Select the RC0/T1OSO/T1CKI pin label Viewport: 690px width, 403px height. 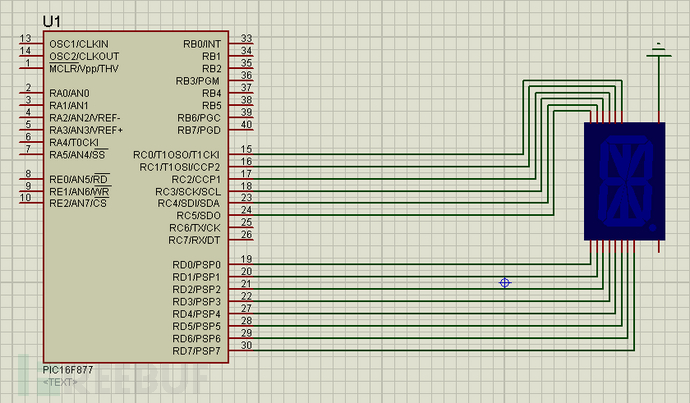[x=176, y=155]
